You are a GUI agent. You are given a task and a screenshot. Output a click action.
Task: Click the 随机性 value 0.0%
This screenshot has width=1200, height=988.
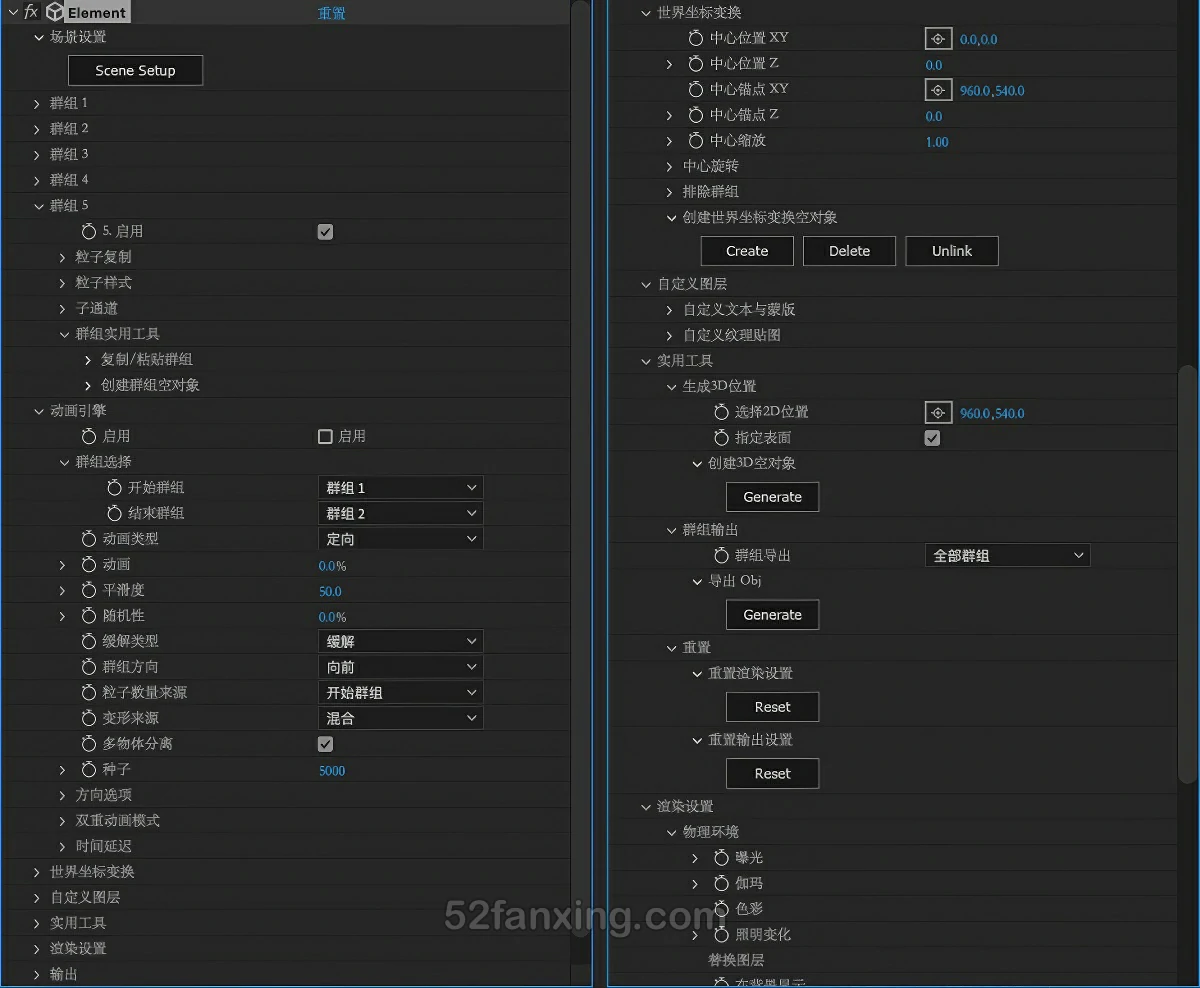click(332, 617)
